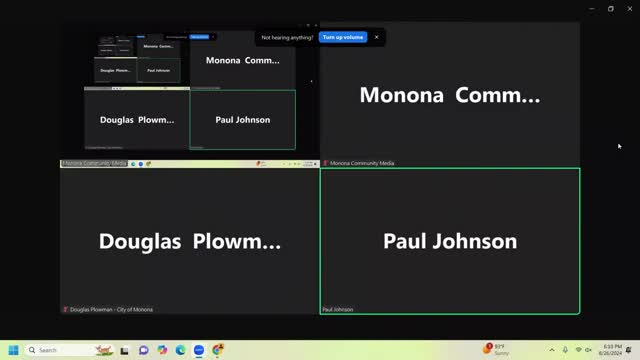Viewport: 640px width, 360px height.
Task: Select the Douglas Plowman video tile
Action: [x=190, y=241]
